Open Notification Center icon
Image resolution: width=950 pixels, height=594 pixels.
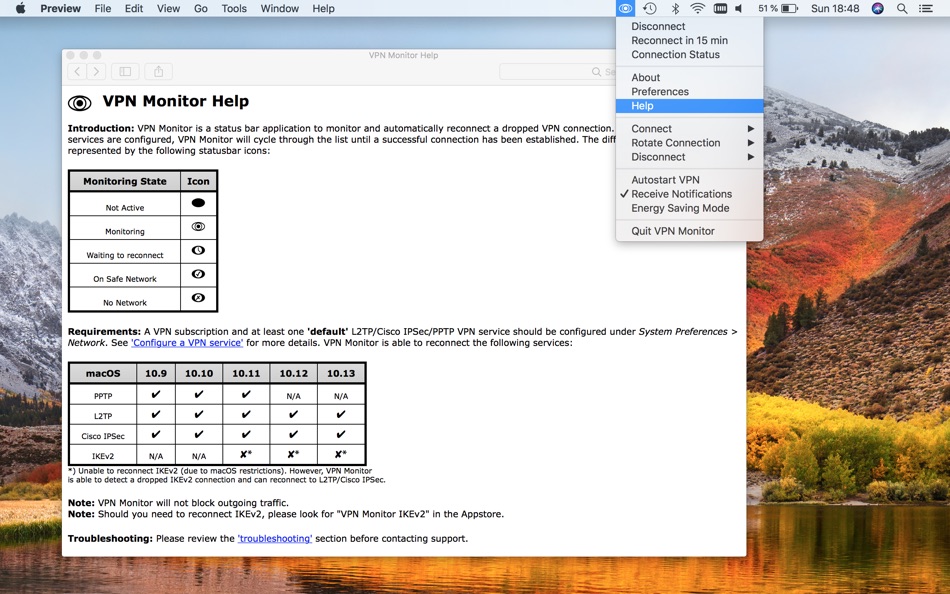pyautogui.click(x=926, y=8)
